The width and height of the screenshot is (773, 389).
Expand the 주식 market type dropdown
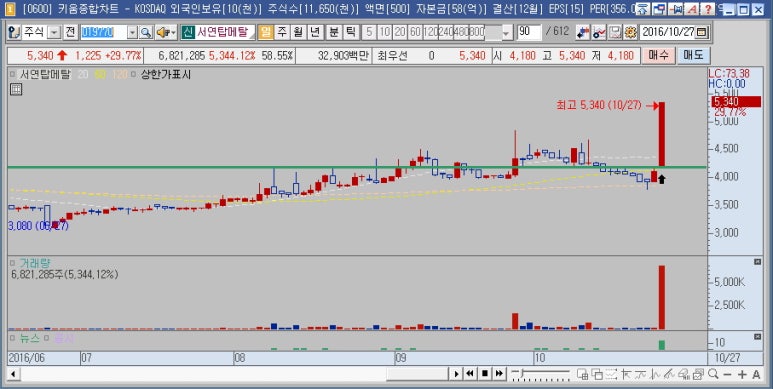tap(54, 33)
